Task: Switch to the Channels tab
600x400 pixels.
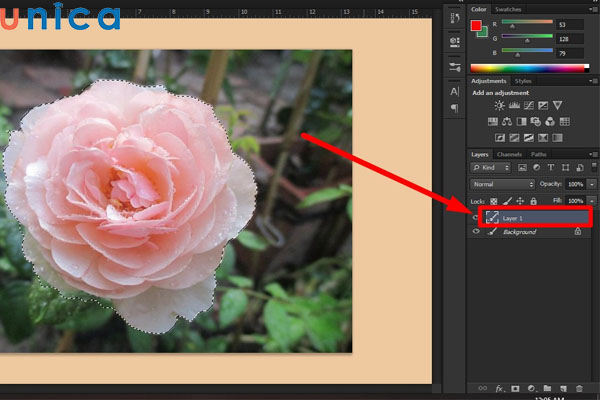Action: [509, 155]
